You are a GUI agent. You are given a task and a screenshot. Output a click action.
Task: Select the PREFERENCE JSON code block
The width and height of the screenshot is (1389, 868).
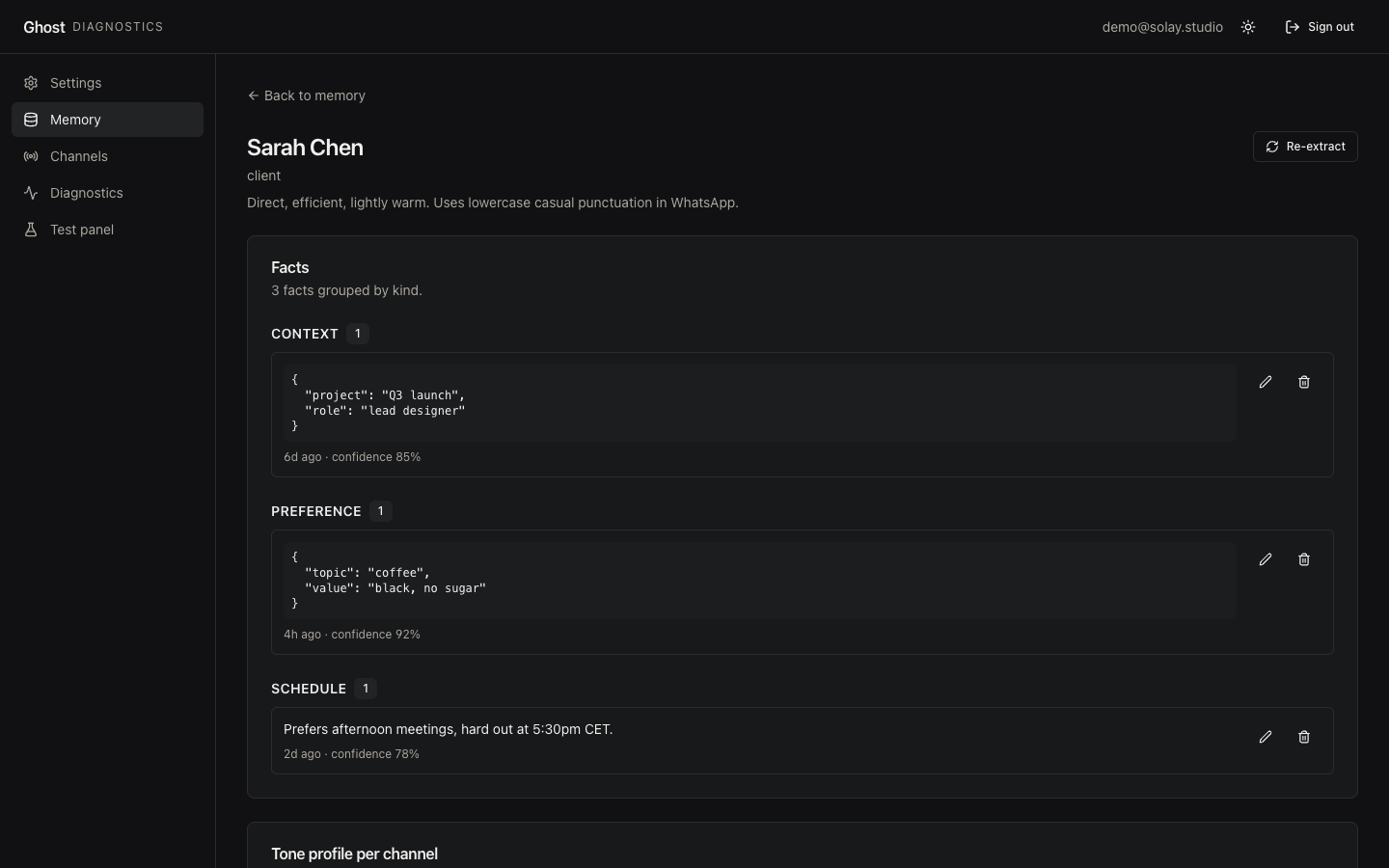(x=760, y=581)
